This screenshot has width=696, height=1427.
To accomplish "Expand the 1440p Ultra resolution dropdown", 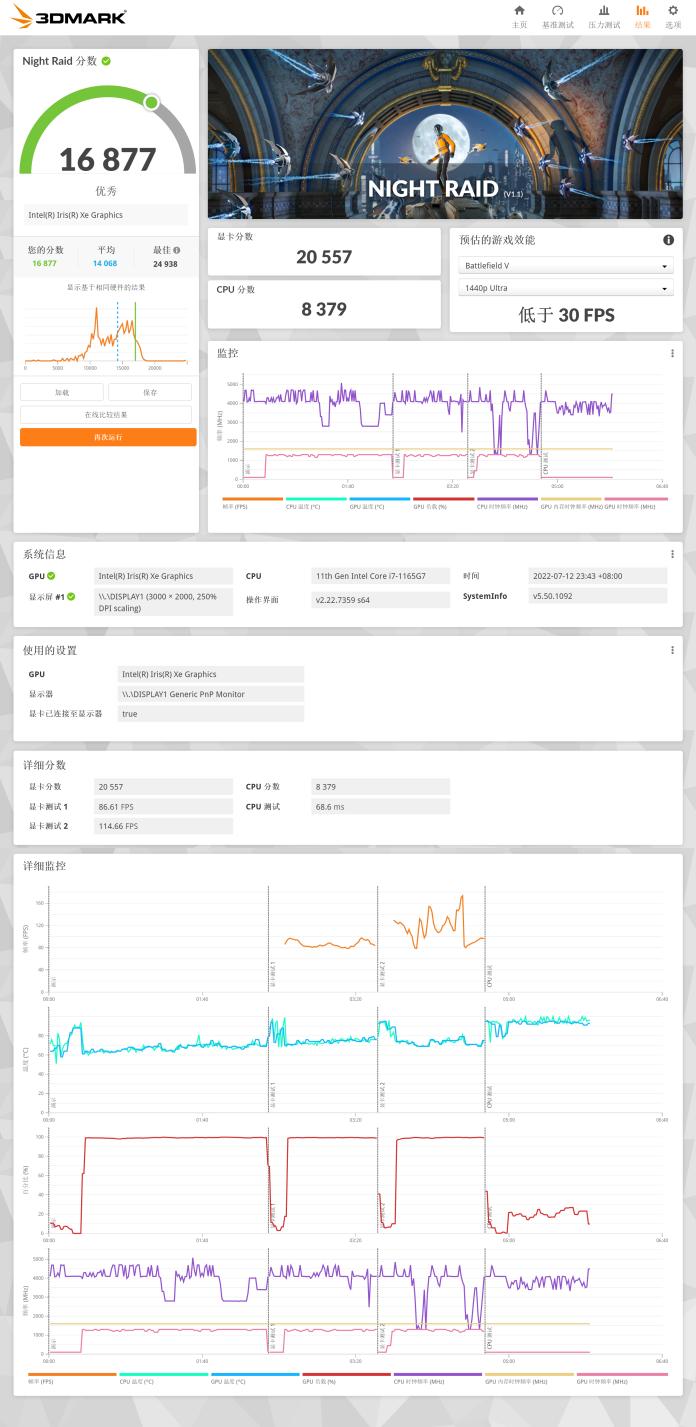I will [x=566, y=289].
